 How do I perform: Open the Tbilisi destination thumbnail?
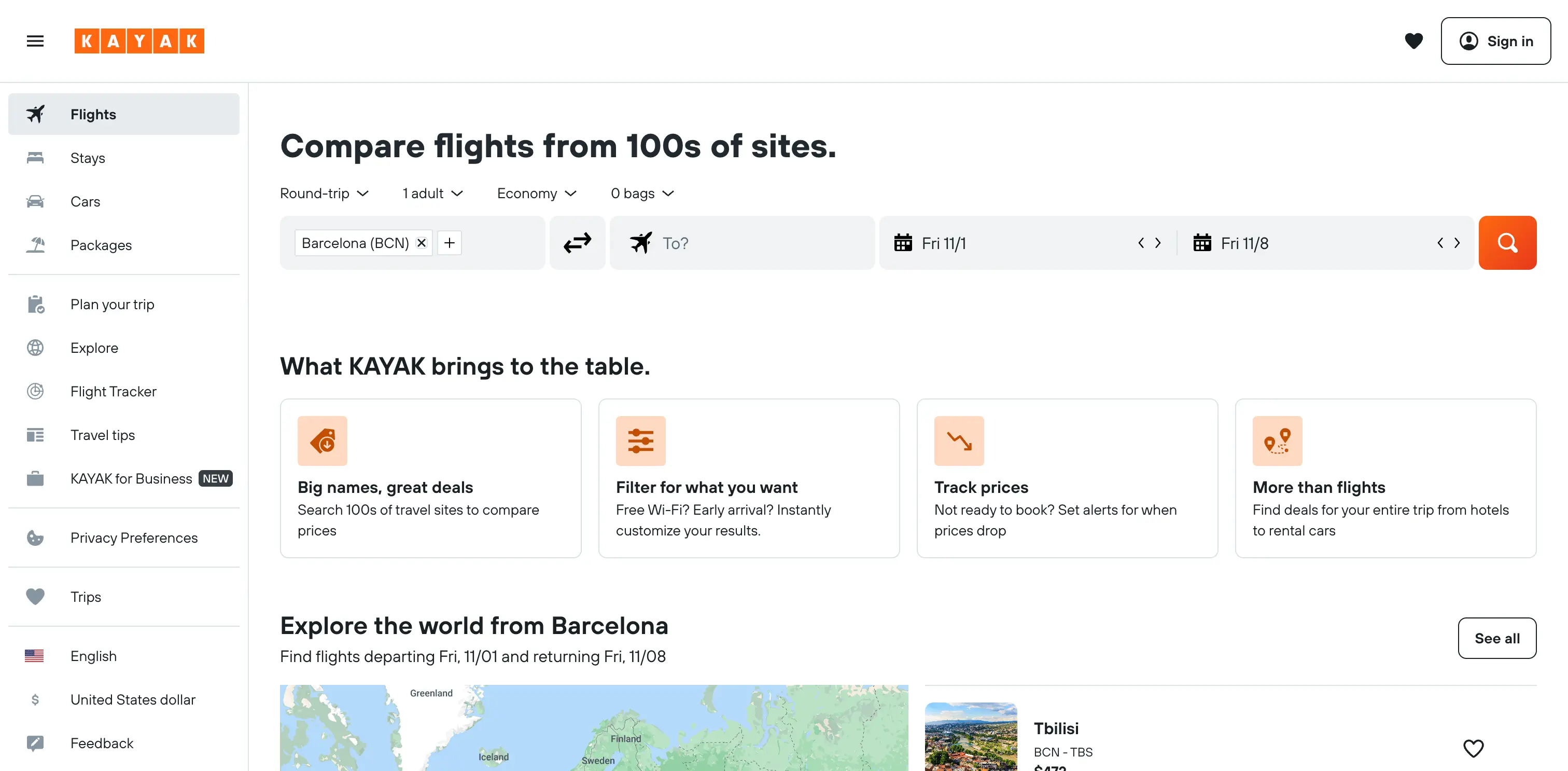970,737
